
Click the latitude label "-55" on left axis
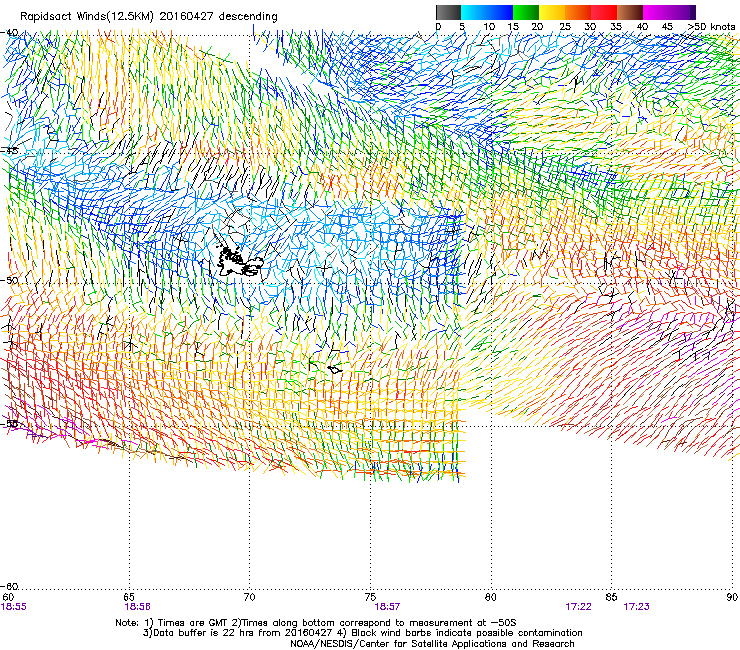pos(9,423)
